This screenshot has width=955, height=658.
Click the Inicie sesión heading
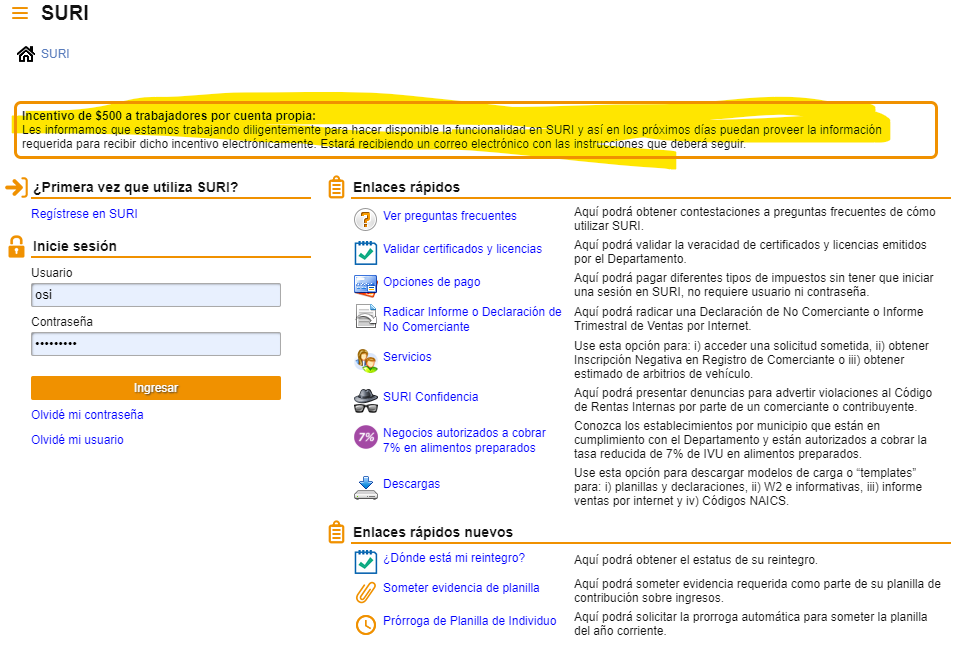click(74, 246)
